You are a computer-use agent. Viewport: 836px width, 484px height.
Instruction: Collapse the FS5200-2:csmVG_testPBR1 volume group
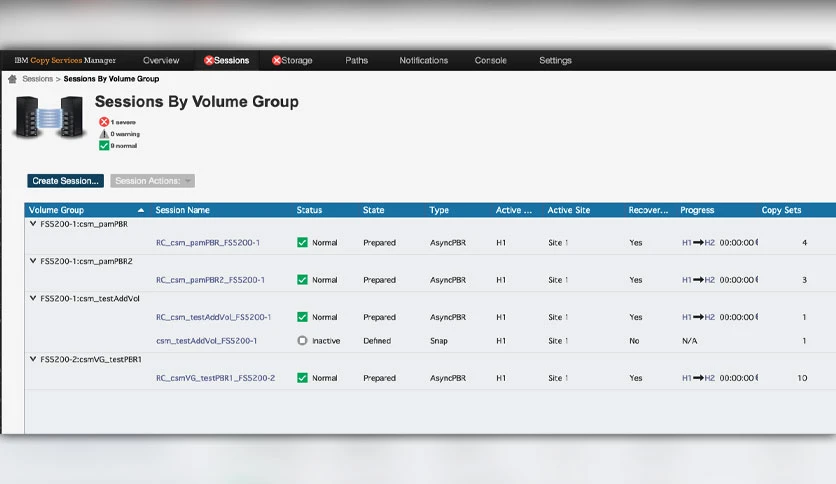click(x=33, y=359)
